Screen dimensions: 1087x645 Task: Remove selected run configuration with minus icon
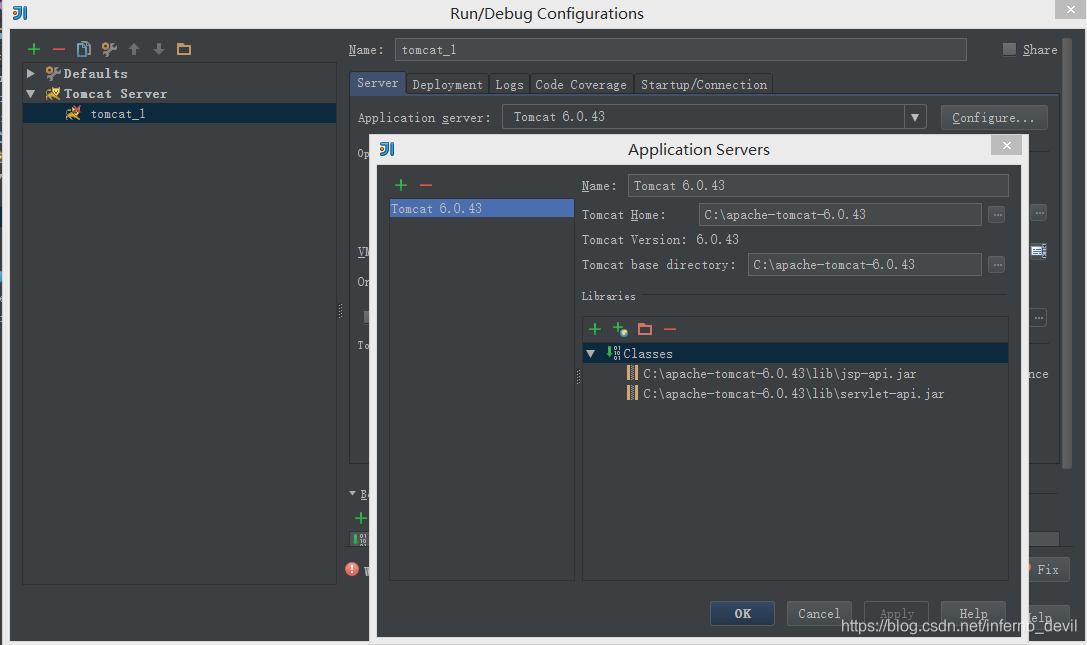click(x=59, y=49)
